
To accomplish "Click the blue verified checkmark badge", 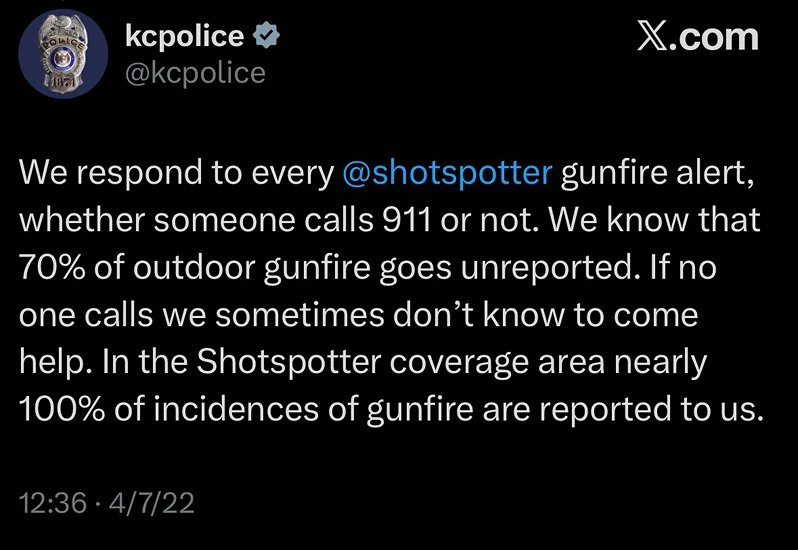I will (x=267, y=36).
